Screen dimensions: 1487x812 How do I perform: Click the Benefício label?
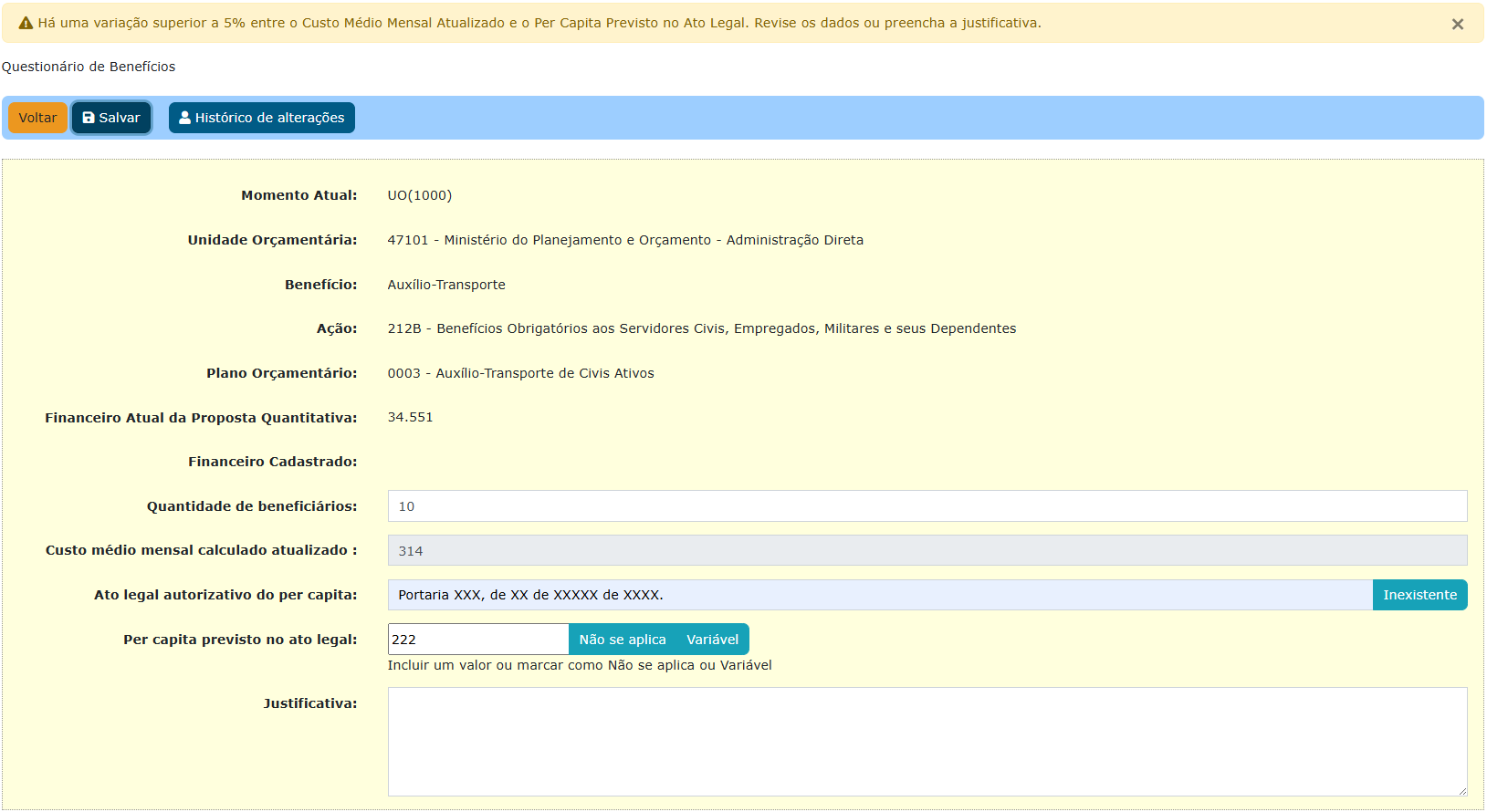321,285
